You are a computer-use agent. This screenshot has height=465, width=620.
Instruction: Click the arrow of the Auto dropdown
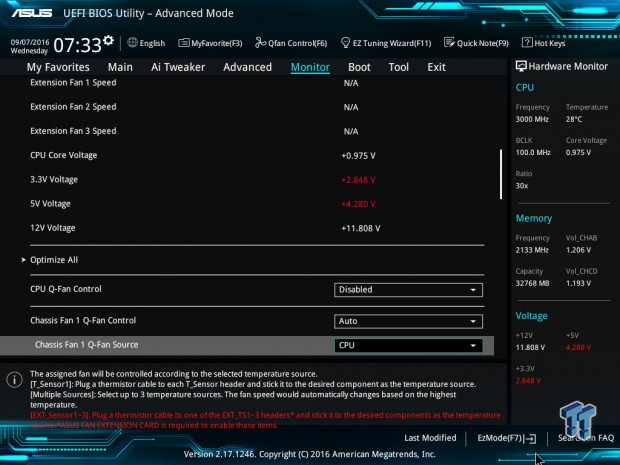coord(473,321)
